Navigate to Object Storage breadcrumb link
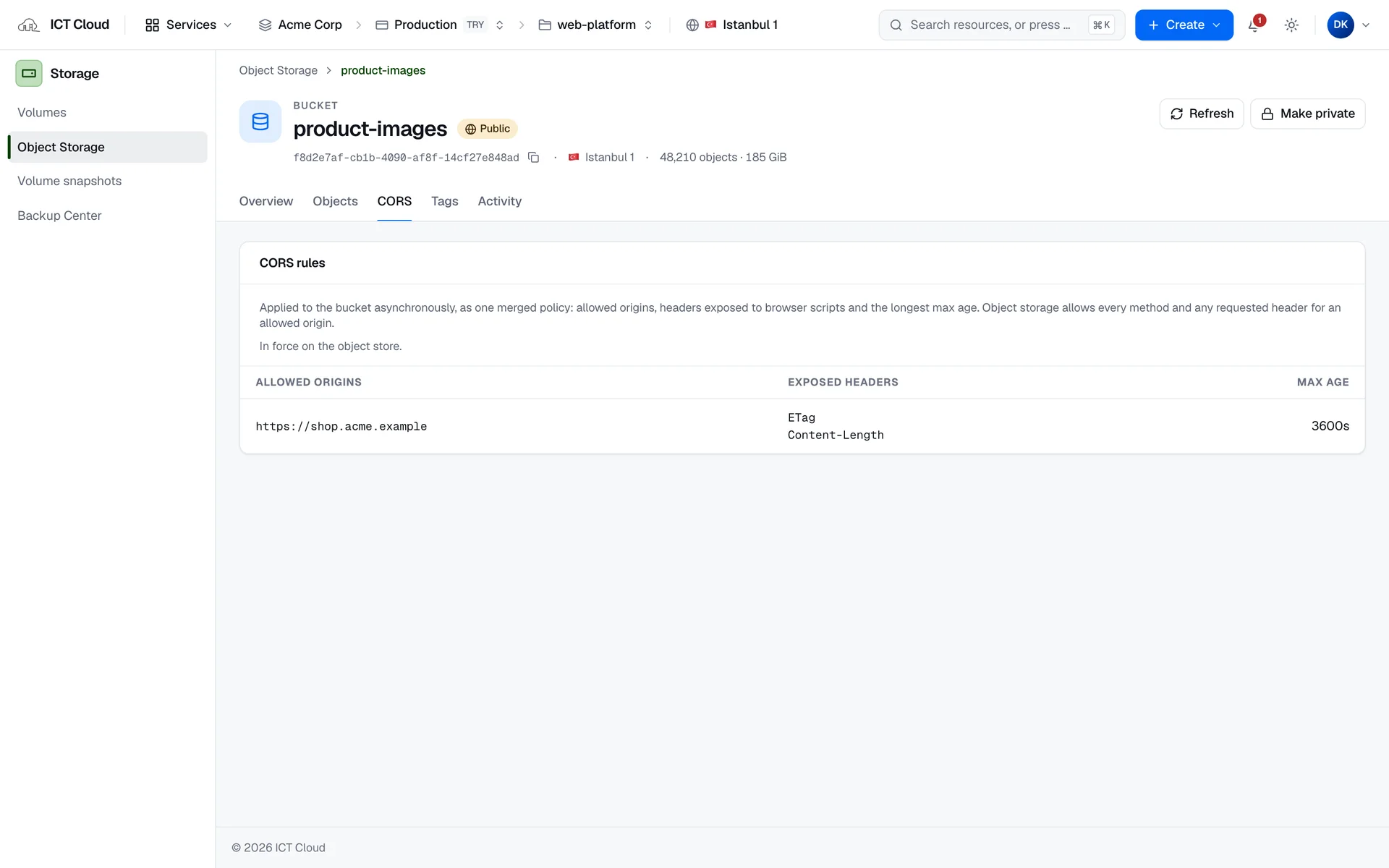 click(x=279, y=70)
